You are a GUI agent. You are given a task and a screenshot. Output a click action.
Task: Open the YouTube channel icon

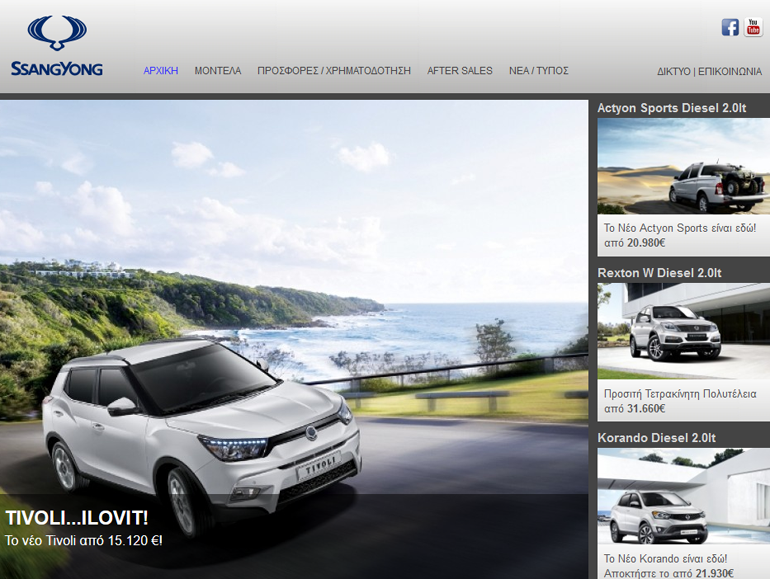click(753, 27)
